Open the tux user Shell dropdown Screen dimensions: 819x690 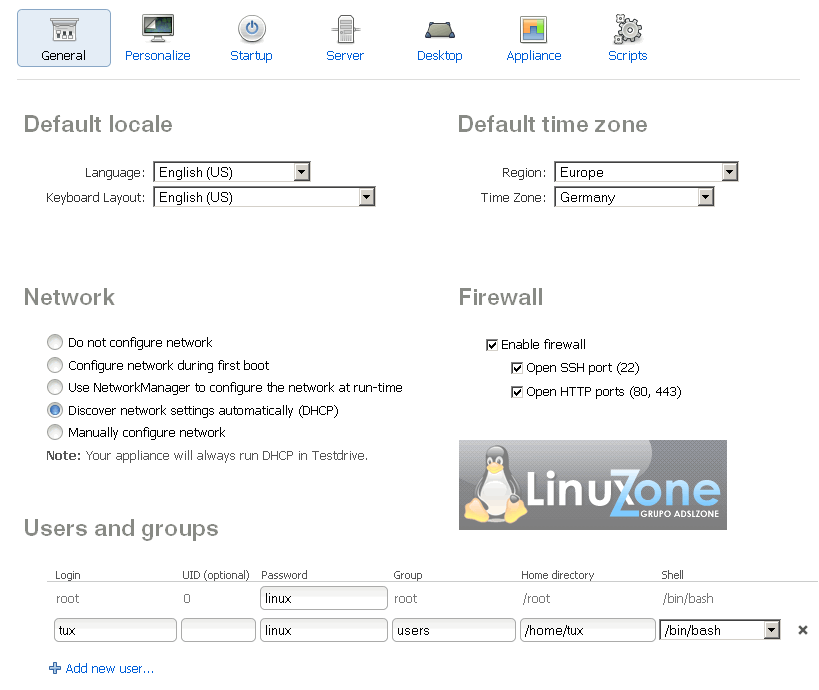coord(720,630)
